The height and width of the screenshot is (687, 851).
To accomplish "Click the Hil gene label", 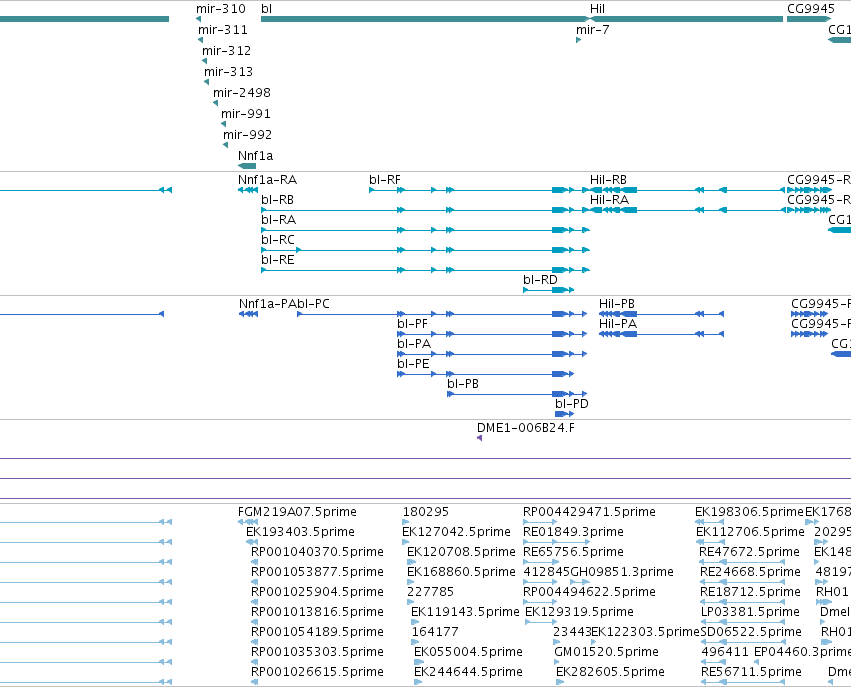I will click(x=598, y=9).
